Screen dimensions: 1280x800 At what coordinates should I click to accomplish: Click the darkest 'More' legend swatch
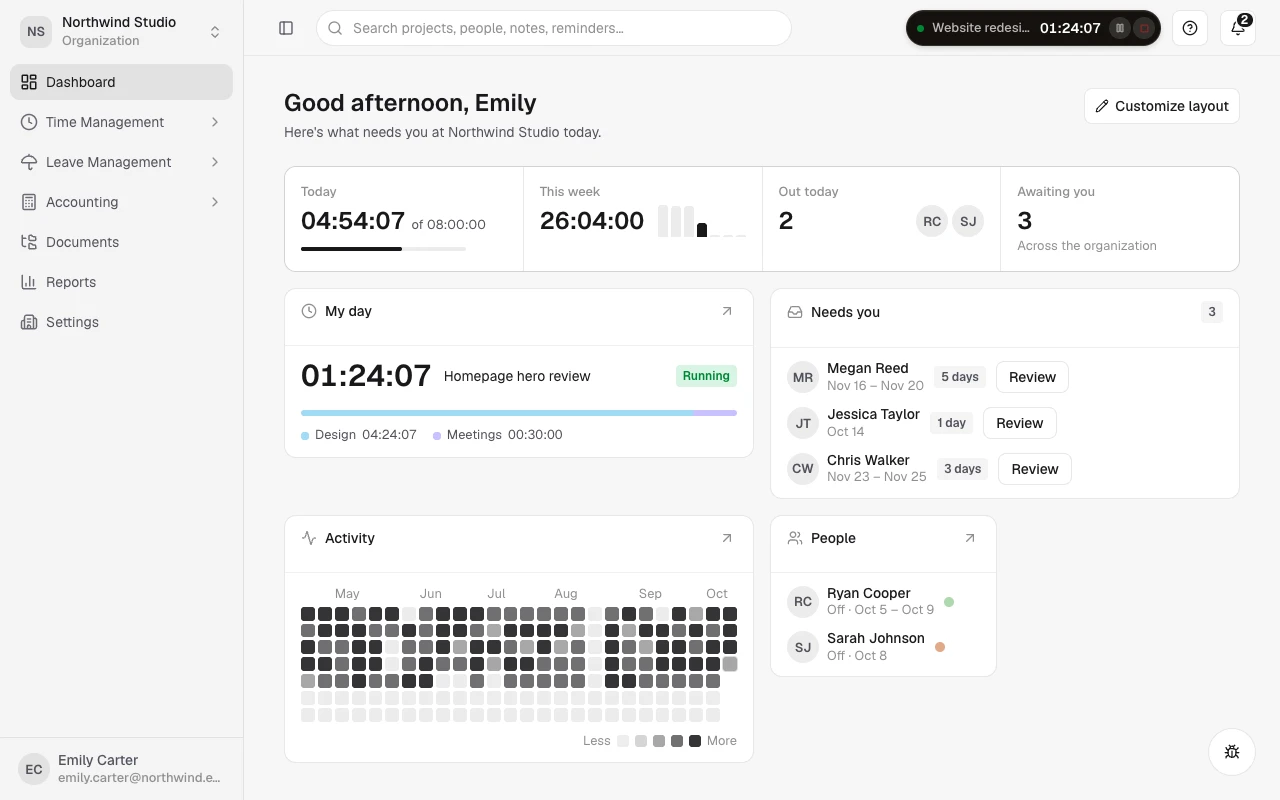coord(695,741)
